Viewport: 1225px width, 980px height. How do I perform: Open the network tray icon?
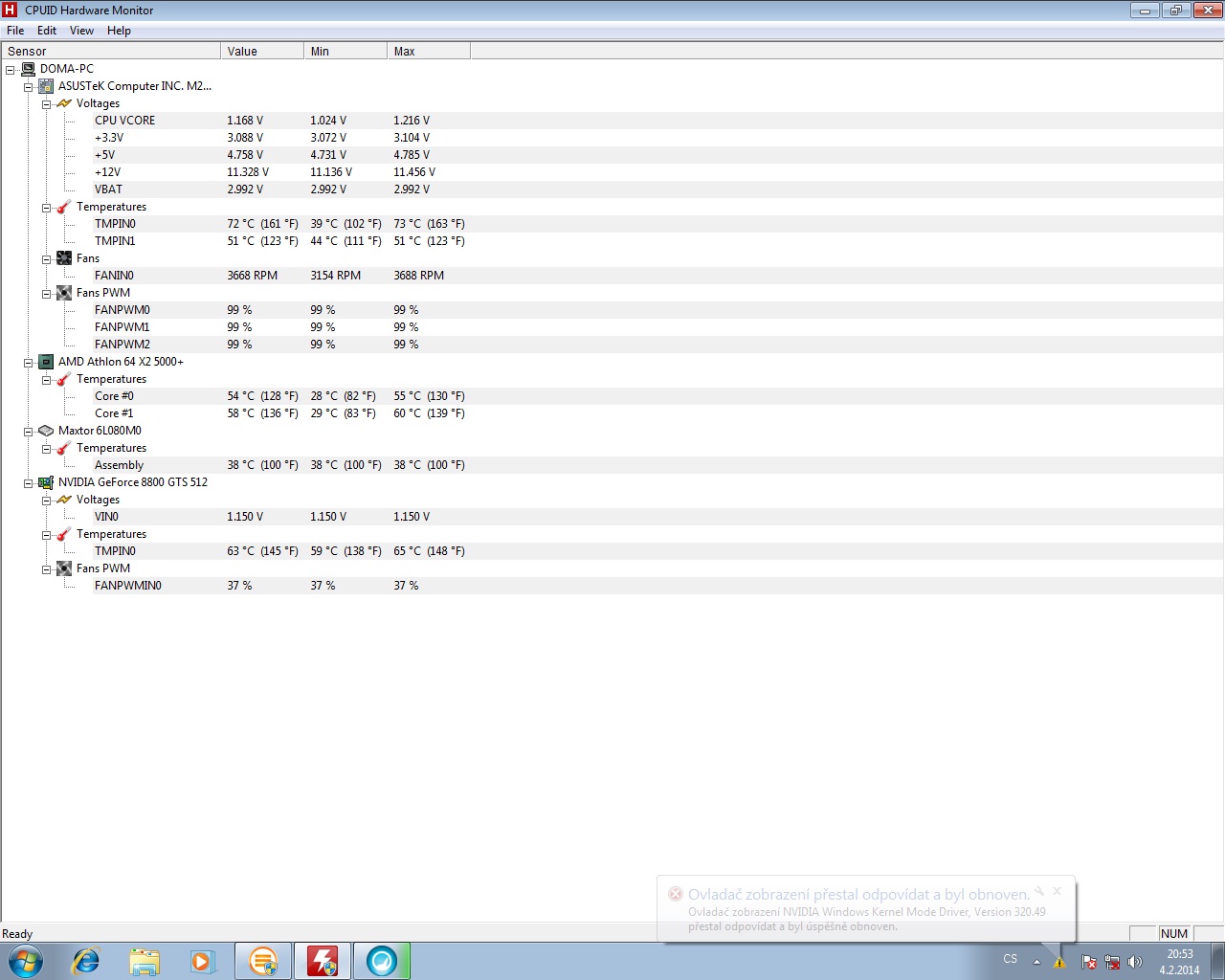1112,962
